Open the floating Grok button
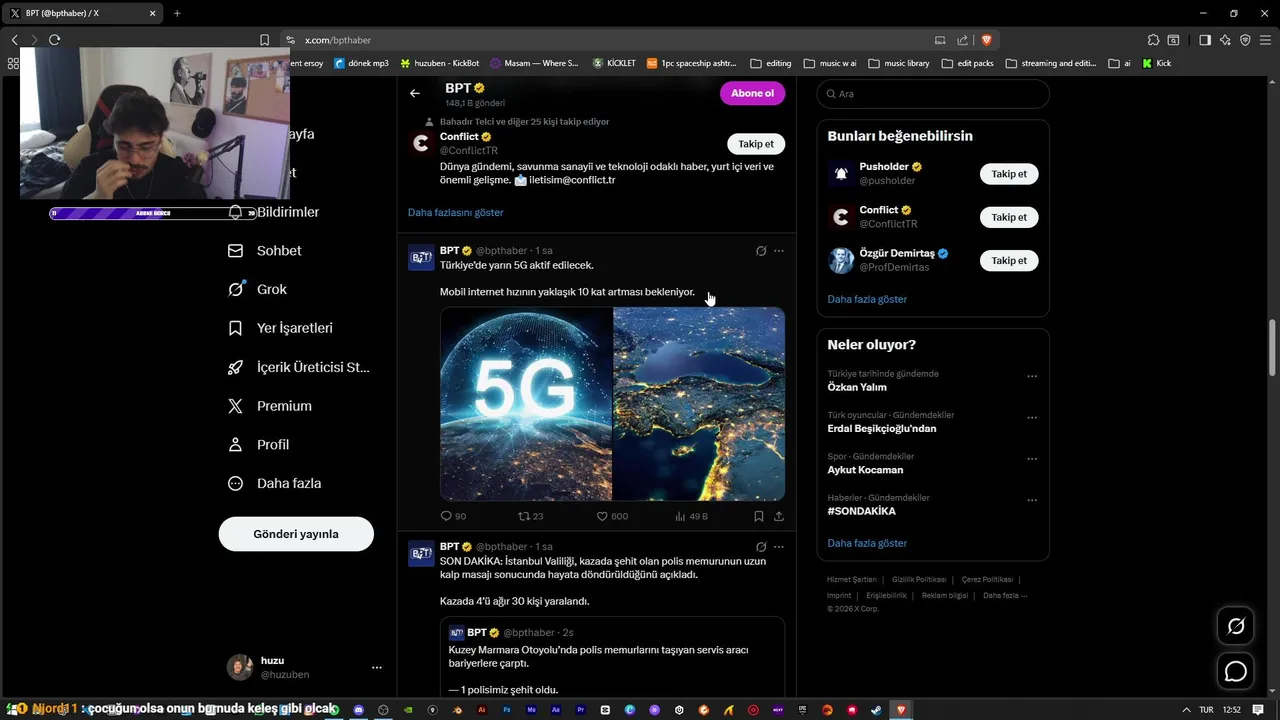 click(x=1236, y=627)
